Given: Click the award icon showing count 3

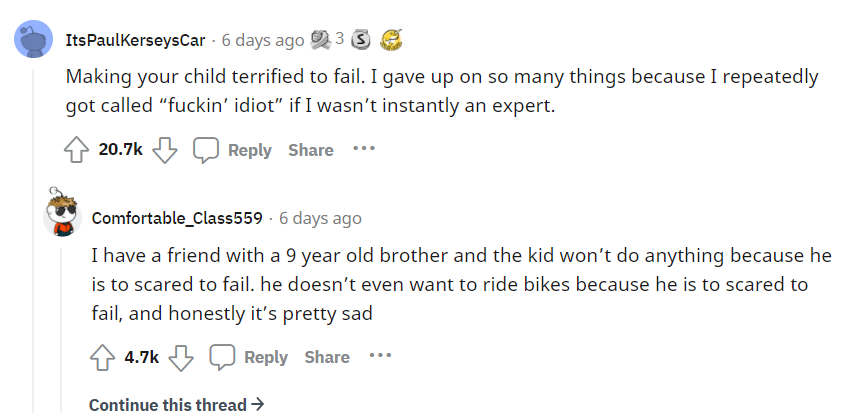Looking at the screenshot, I should click(x=322, y=40).
